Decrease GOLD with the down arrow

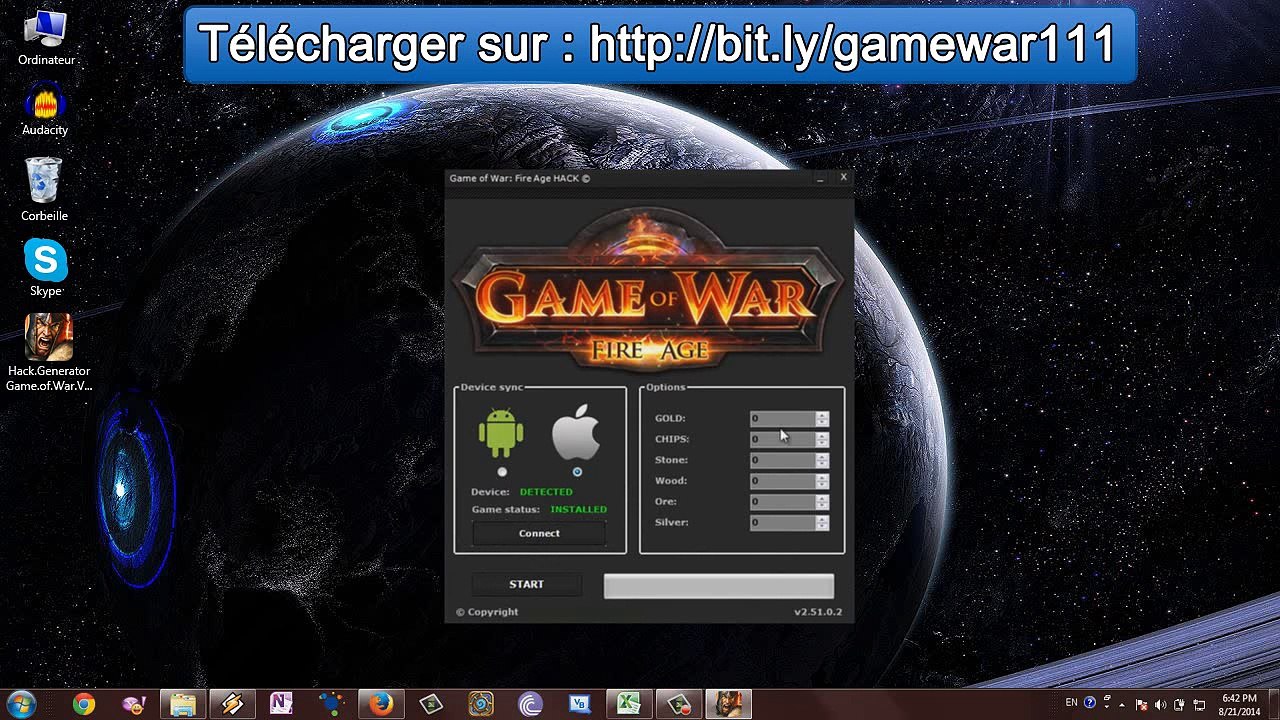click(x=822, y=422)
